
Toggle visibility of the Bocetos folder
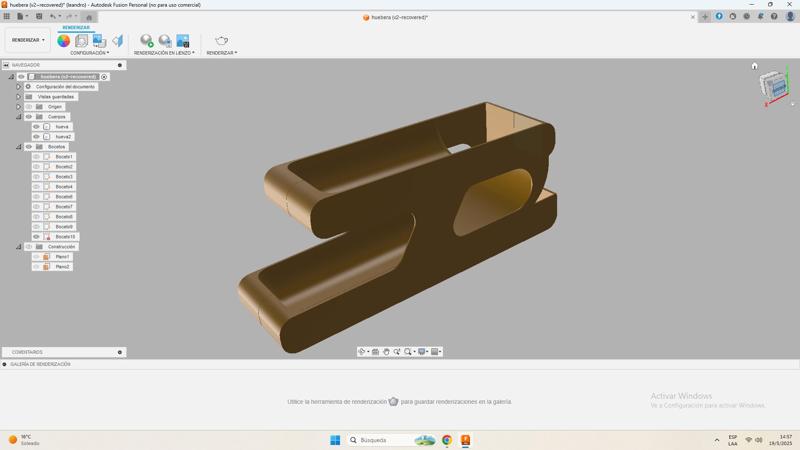pyautogui.click(x=29, y=147)
